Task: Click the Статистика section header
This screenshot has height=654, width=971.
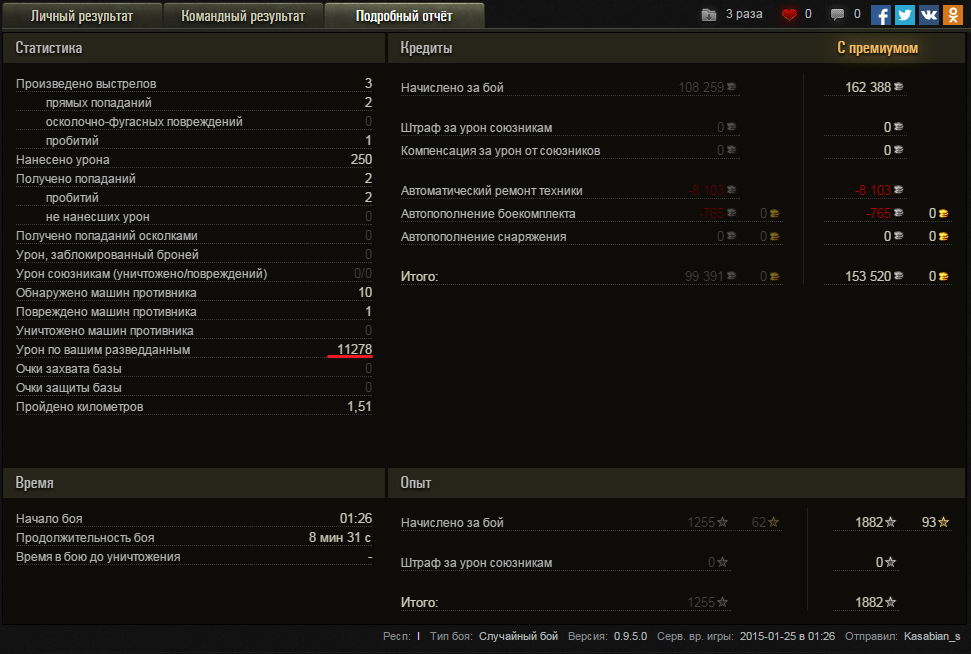Action: (x=48, y=48)
